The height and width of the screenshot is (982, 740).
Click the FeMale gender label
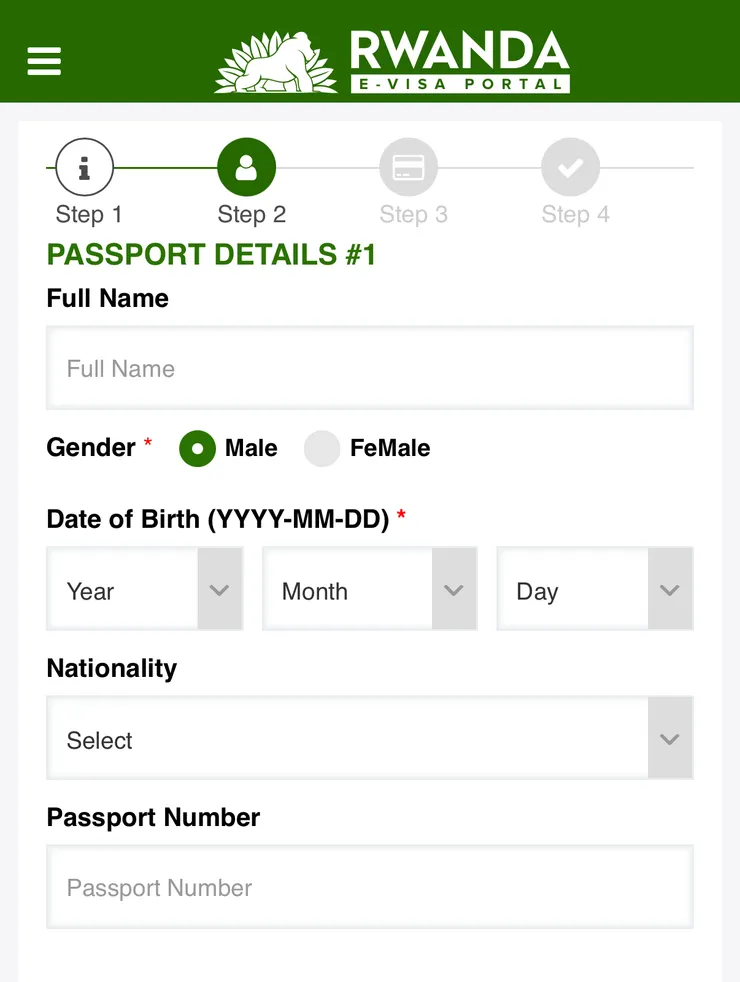click(390, 448)
